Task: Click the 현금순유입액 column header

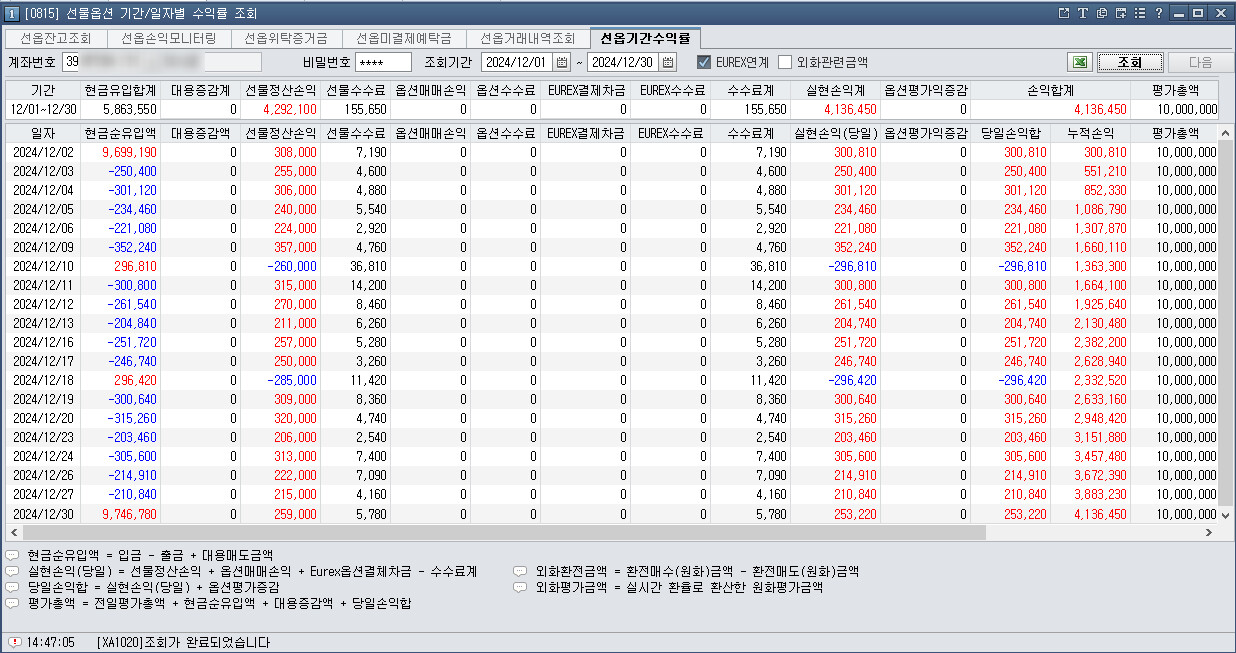Action: (120, 132)
